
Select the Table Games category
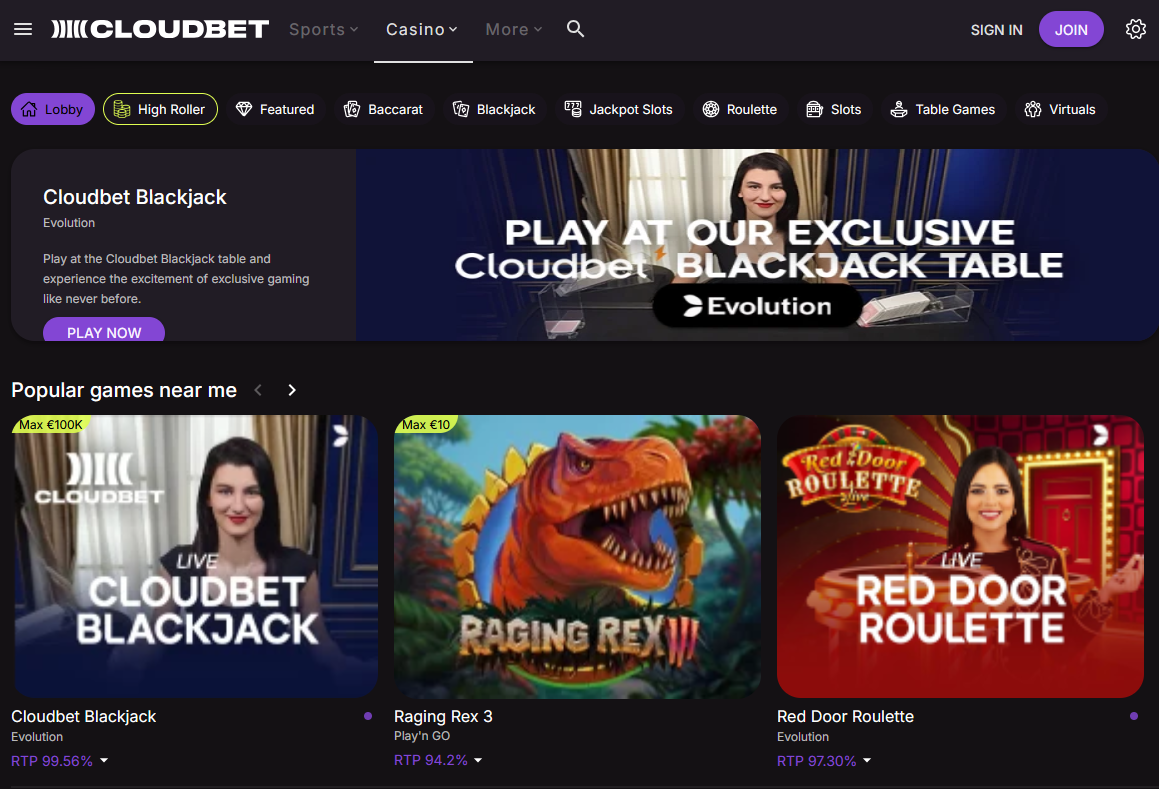(943, 109)
